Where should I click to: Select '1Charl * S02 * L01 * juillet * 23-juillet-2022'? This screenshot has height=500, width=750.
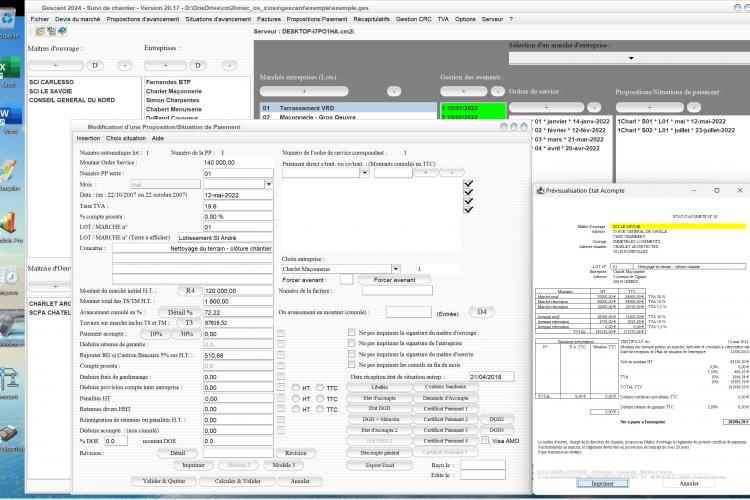pyautogui.click(x=676, y=130)
